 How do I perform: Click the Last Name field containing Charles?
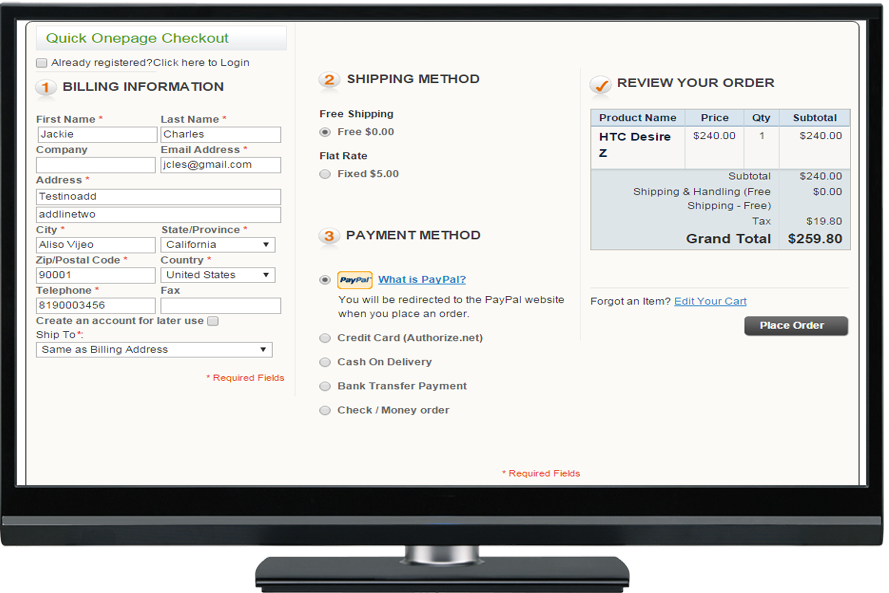pyautogui.click(x=221, y=134)
